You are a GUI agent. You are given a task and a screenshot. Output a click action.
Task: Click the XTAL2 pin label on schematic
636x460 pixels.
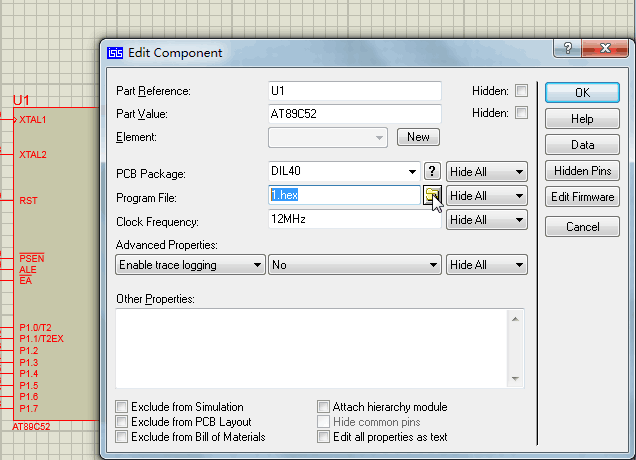tap(33, 155)
